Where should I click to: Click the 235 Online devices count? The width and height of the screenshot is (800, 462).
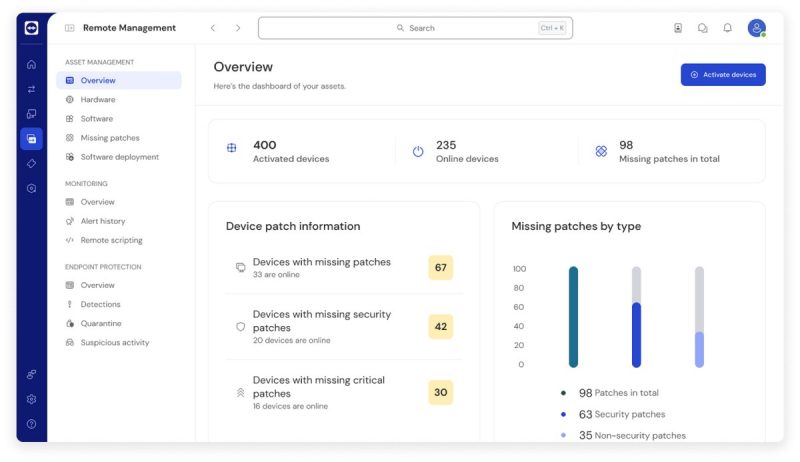[446, 145]
